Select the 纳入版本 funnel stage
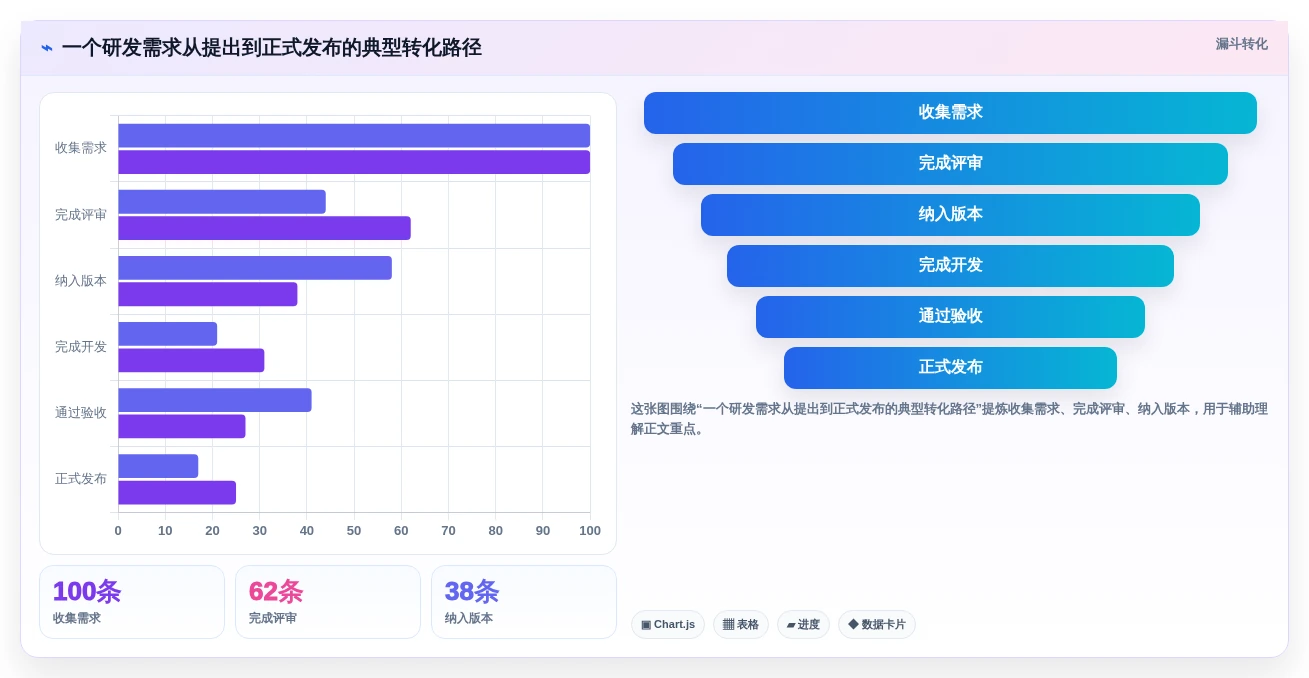This screenshot has width=1309, height=678. pos(950,215)
